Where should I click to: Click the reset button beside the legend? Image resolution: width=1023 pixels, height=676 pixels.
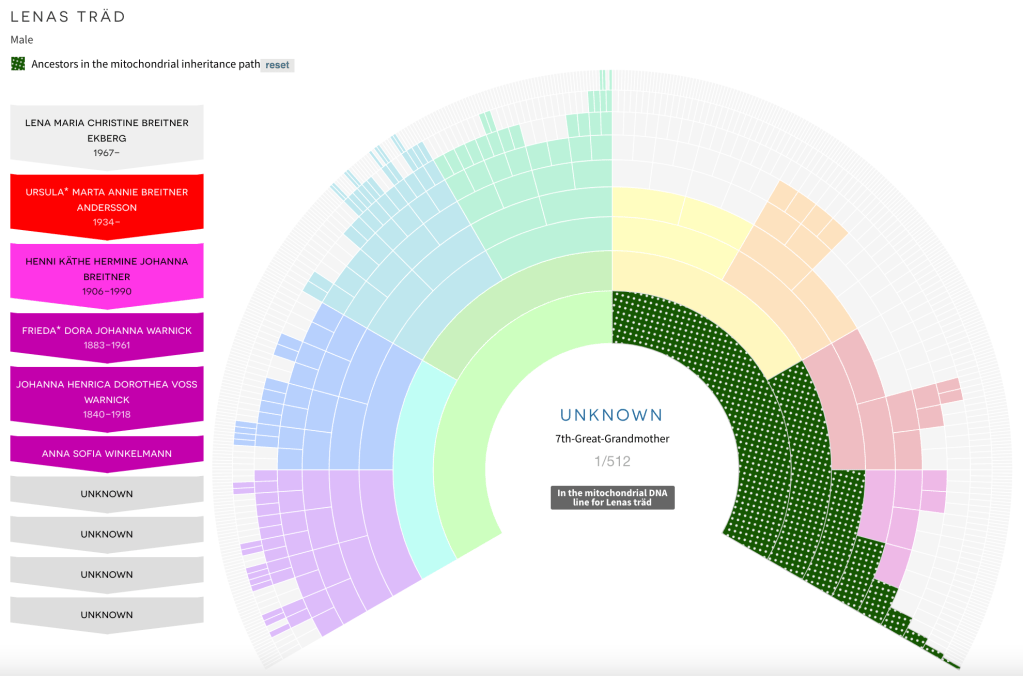pyautogui.click(x=277, y=64)
